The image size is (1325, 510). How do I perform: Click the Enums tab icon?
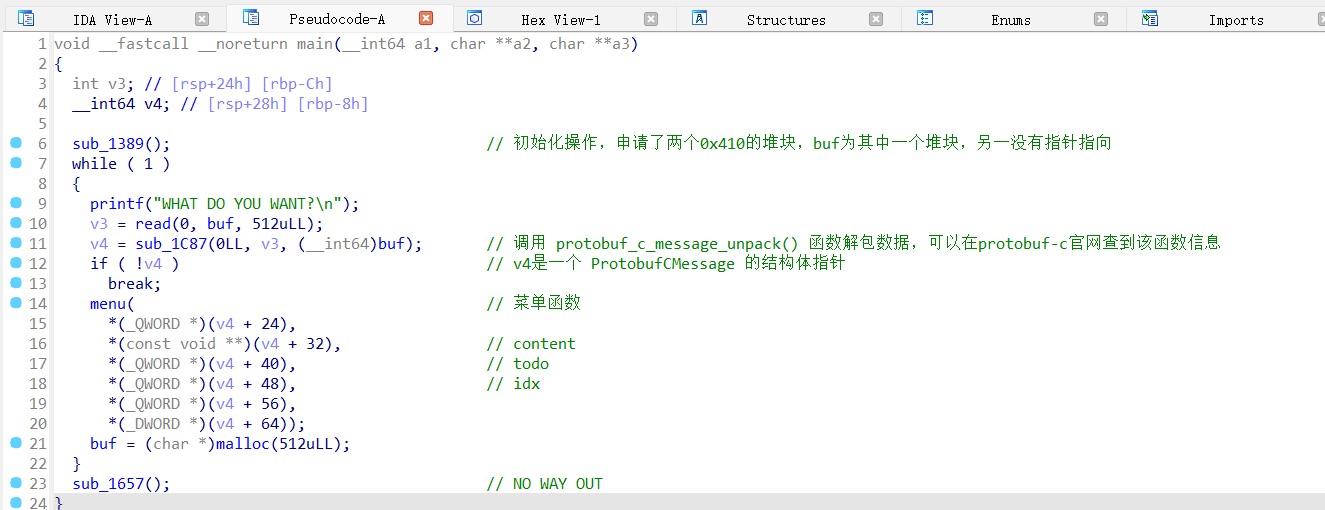(x=925, y=18)
